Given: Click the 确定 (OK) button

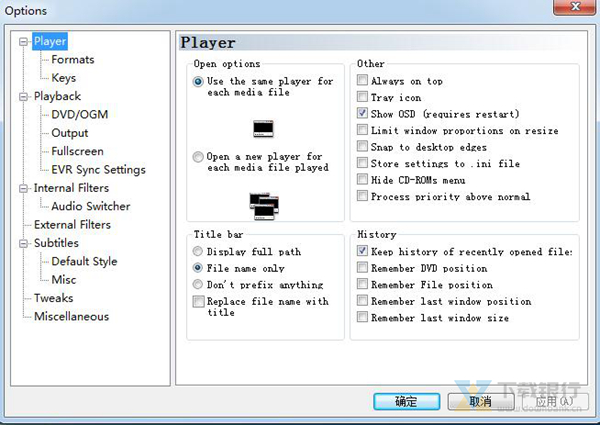Looking at the screenshot, I should pos(406,402).
